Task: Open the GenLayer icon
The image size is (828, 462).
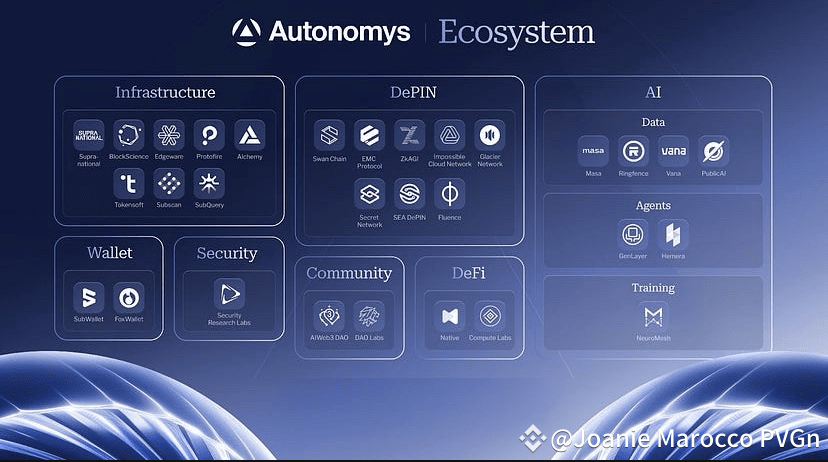Action: 633,234
